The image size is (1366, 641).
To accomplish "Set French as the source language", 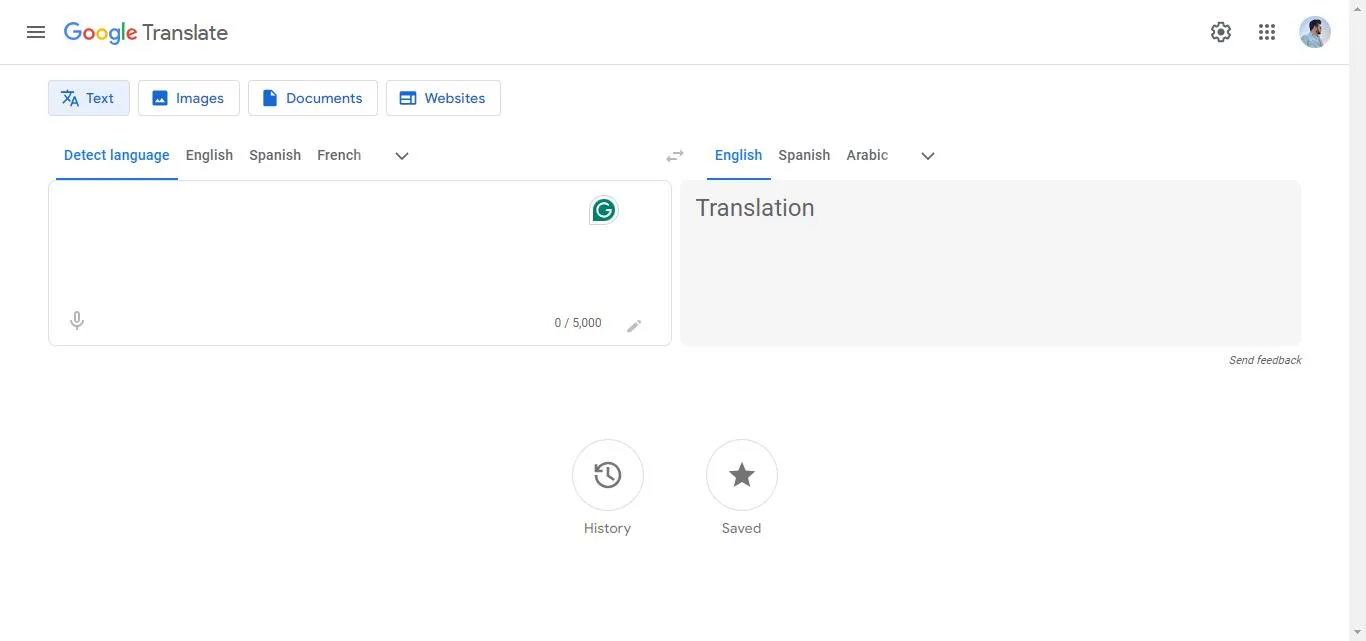I will coord(339,155).
